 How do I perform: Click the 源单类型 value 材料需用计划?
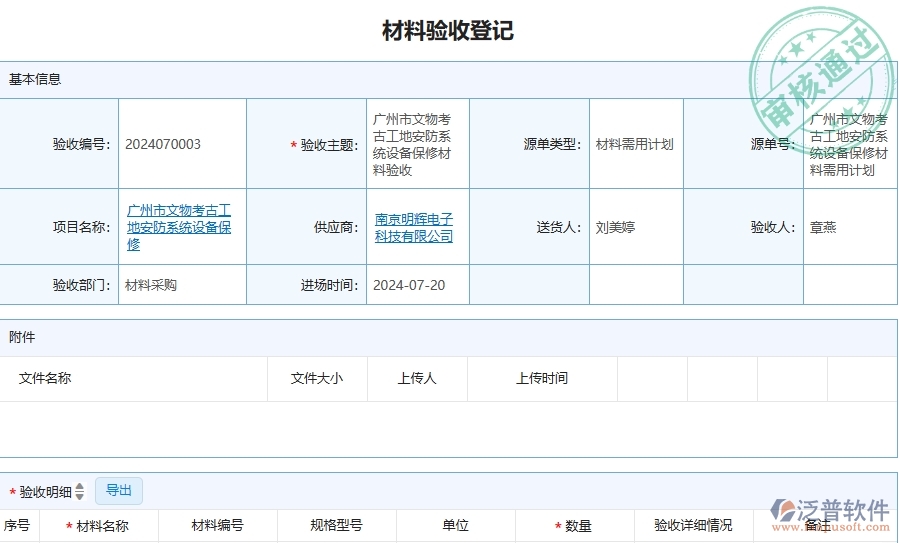click(x=634, y=144)
